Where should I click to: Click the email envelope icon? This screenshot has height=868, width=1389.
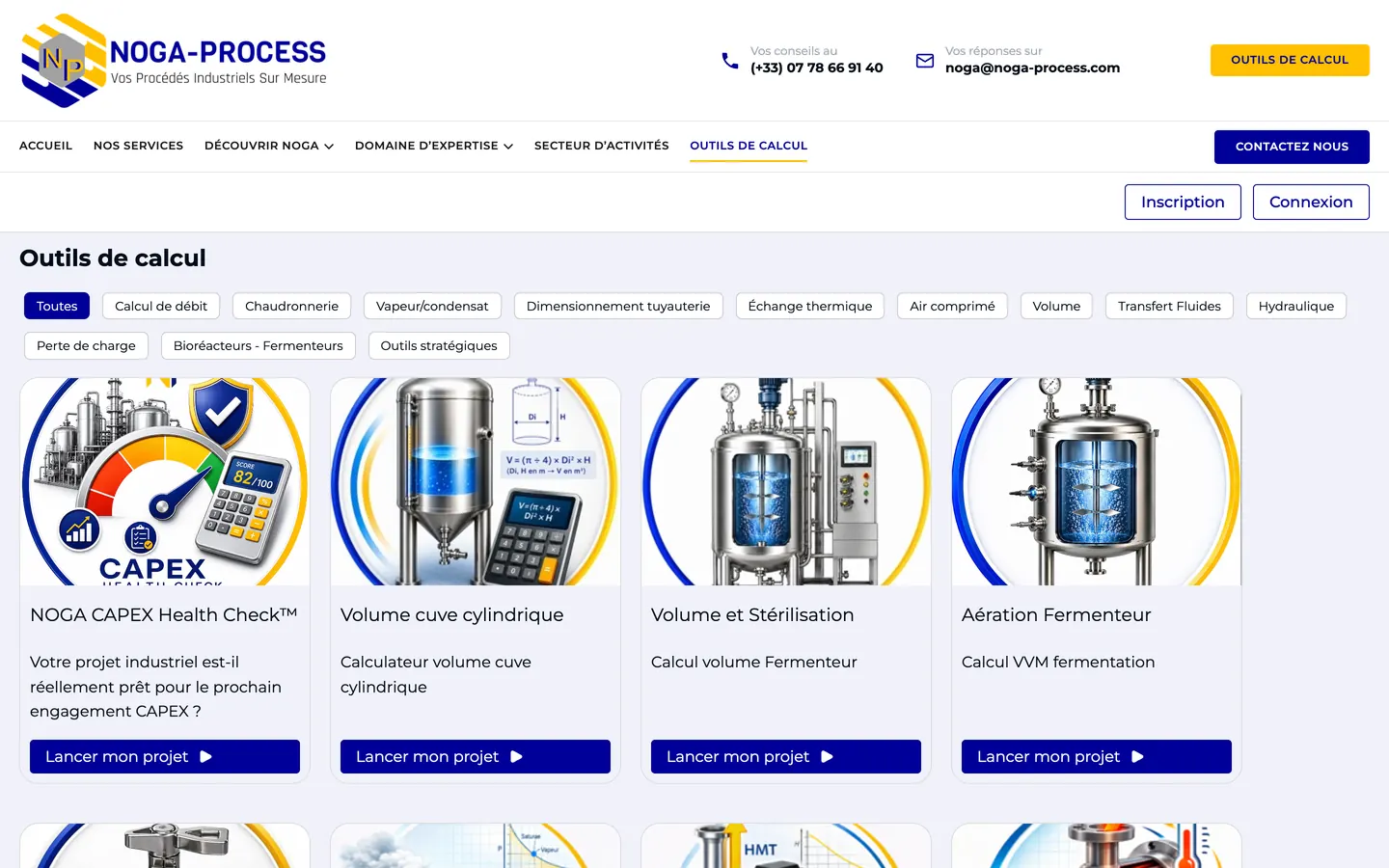(925, 61)
